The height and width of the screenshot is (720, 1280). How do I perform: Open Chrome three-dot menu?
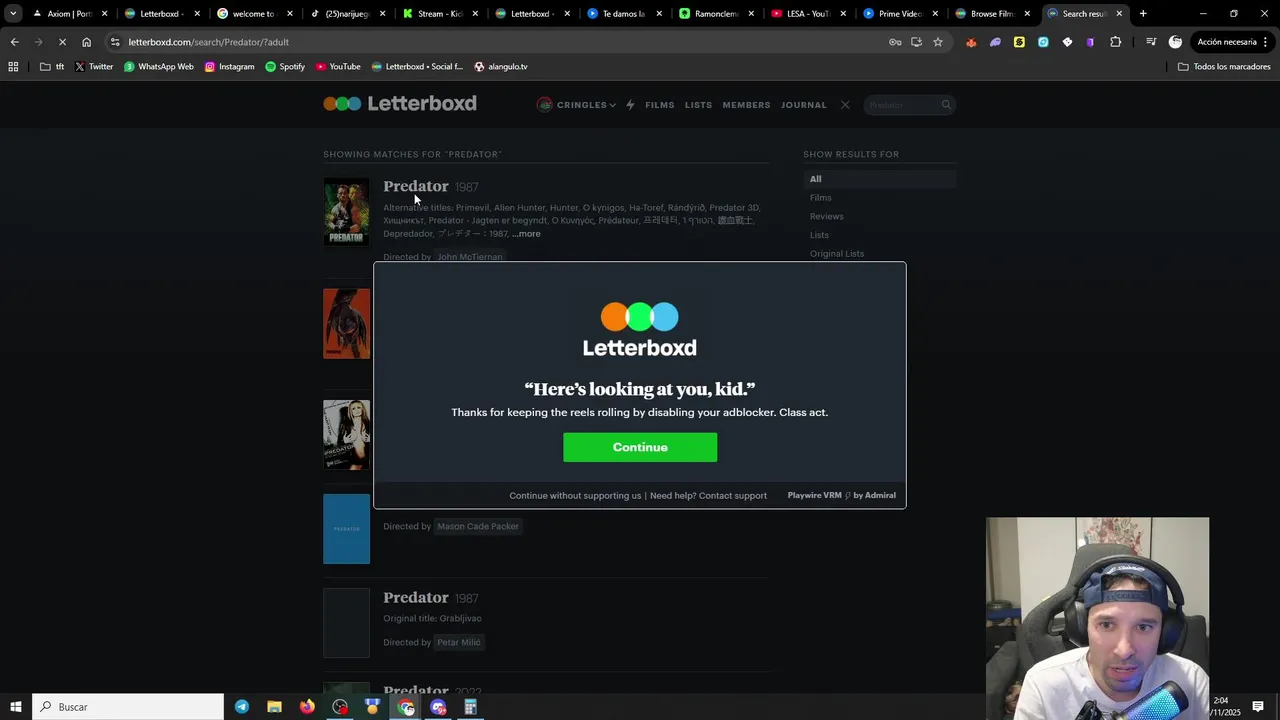[1266, 42]
